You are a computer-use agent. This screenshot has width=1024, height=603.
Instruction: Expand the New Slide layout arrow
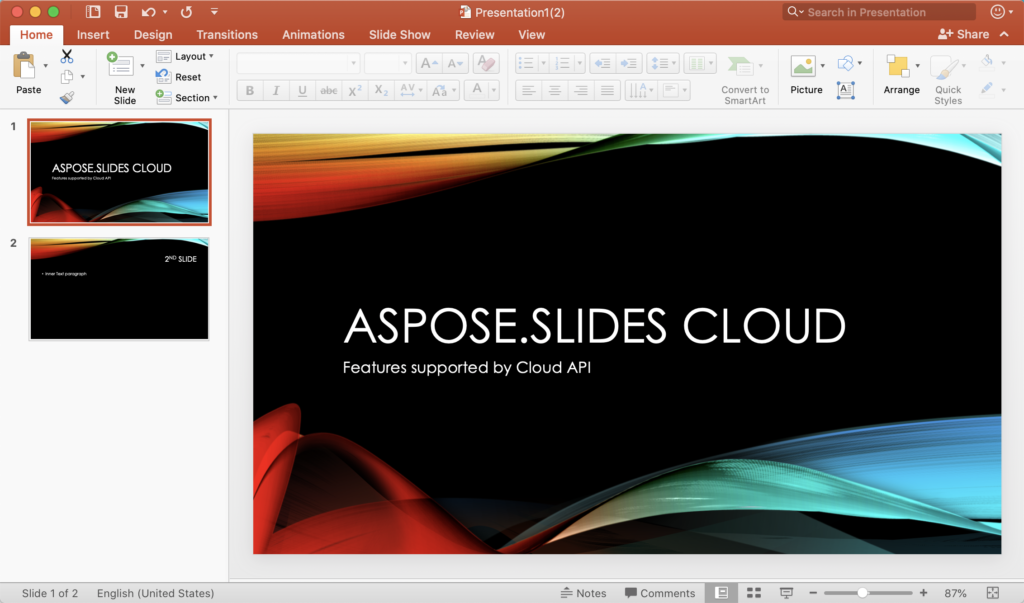pyautogui.click(x=142, y=66)
